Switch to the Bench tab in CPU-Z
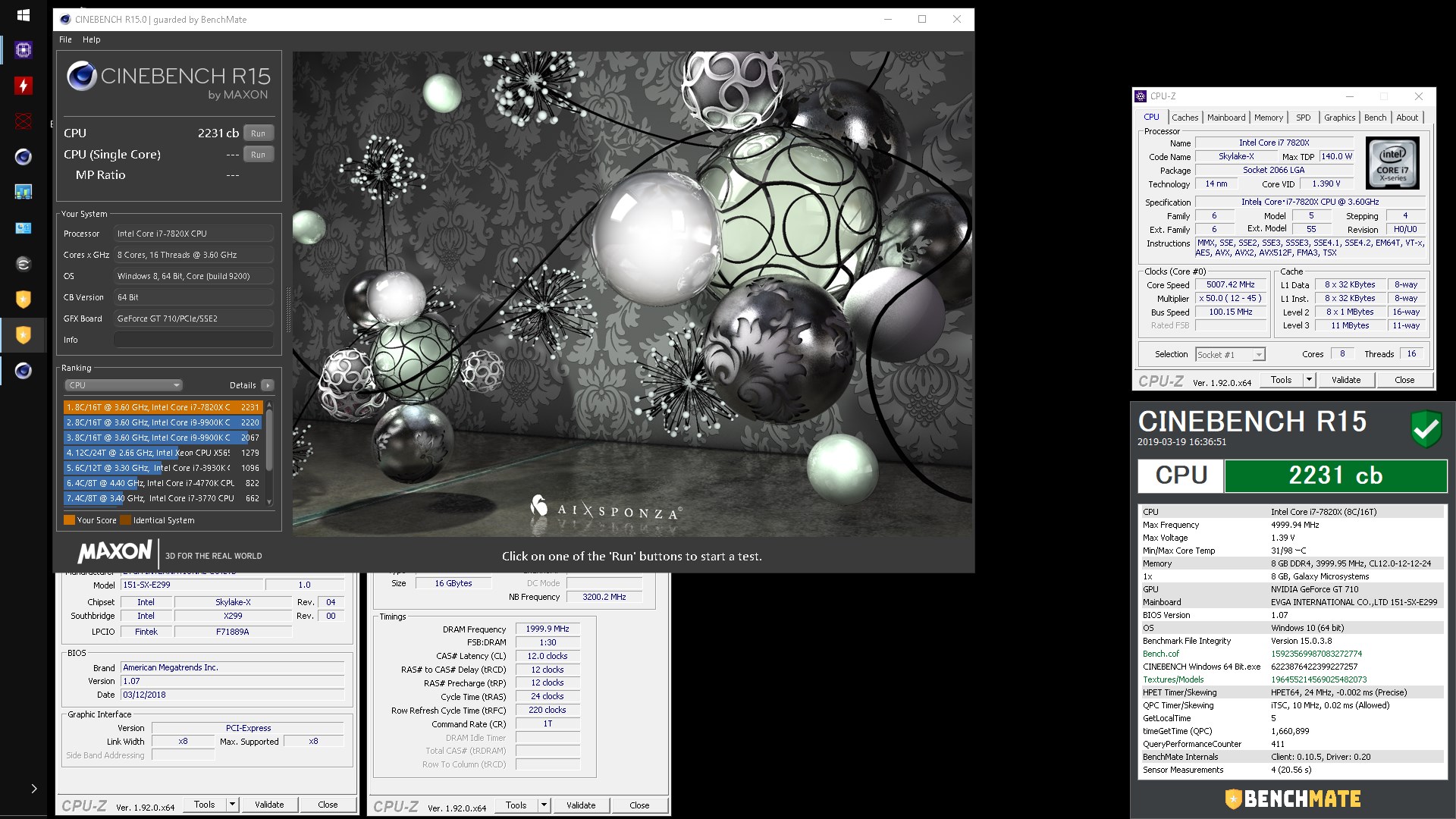The width and height of the screenshot is (1456, 819). (1375, 118)
